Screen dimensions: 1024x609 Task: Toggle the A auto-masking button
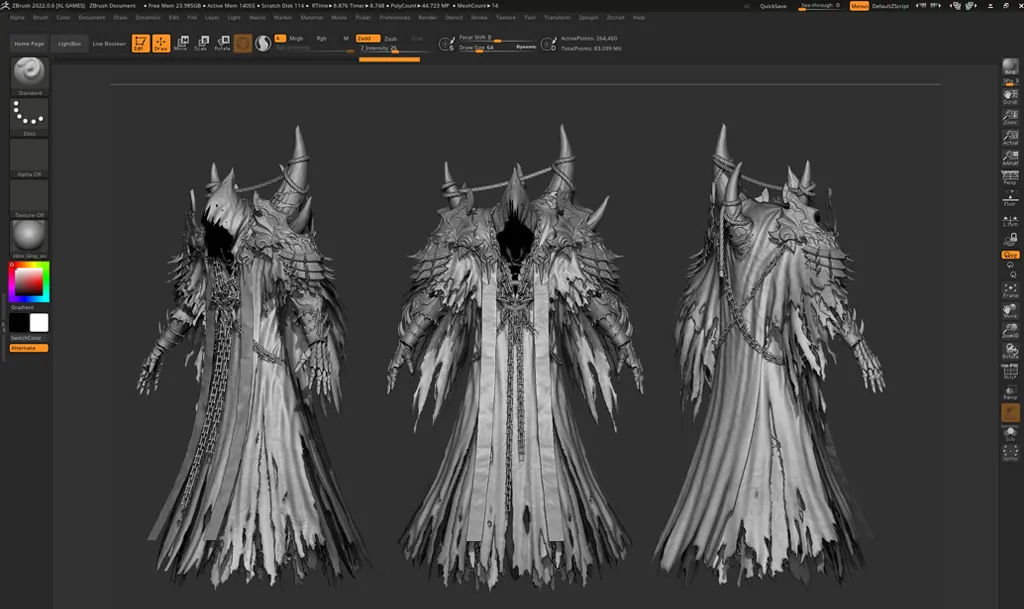pos(280,38)
